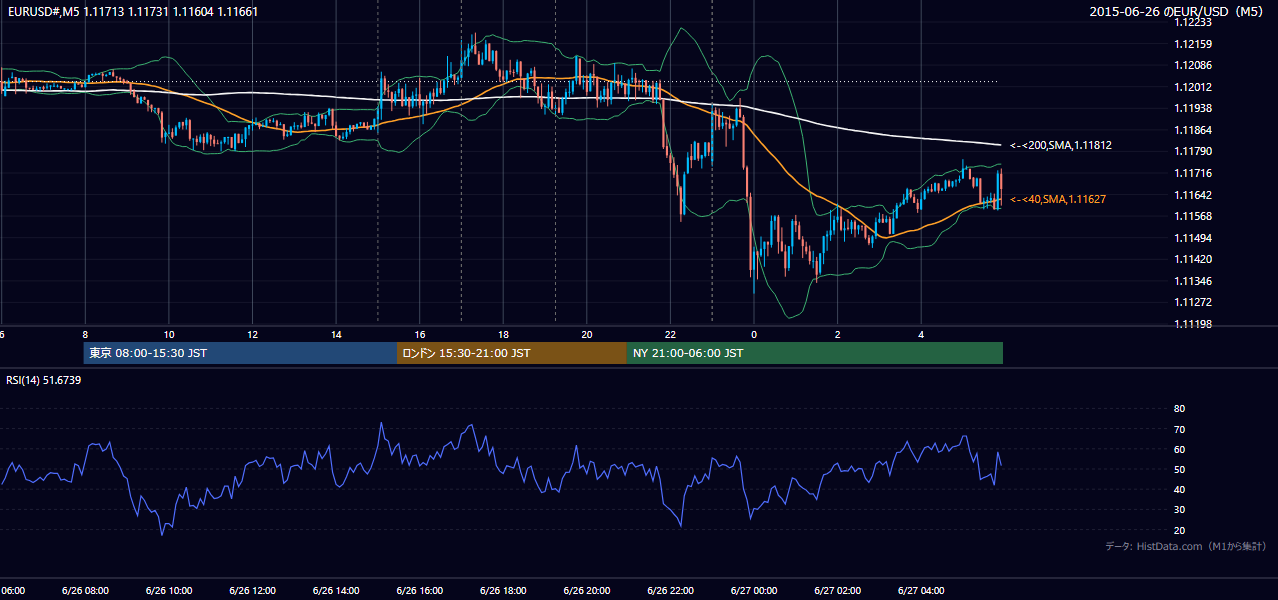Click price axis label 1.12159

coord(1193,44)
